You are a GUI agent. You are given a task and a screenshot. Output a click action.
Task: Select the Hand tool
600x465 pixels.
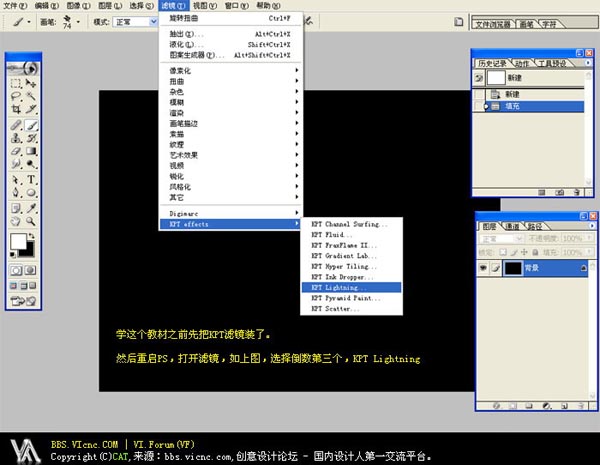coord(16,221)
